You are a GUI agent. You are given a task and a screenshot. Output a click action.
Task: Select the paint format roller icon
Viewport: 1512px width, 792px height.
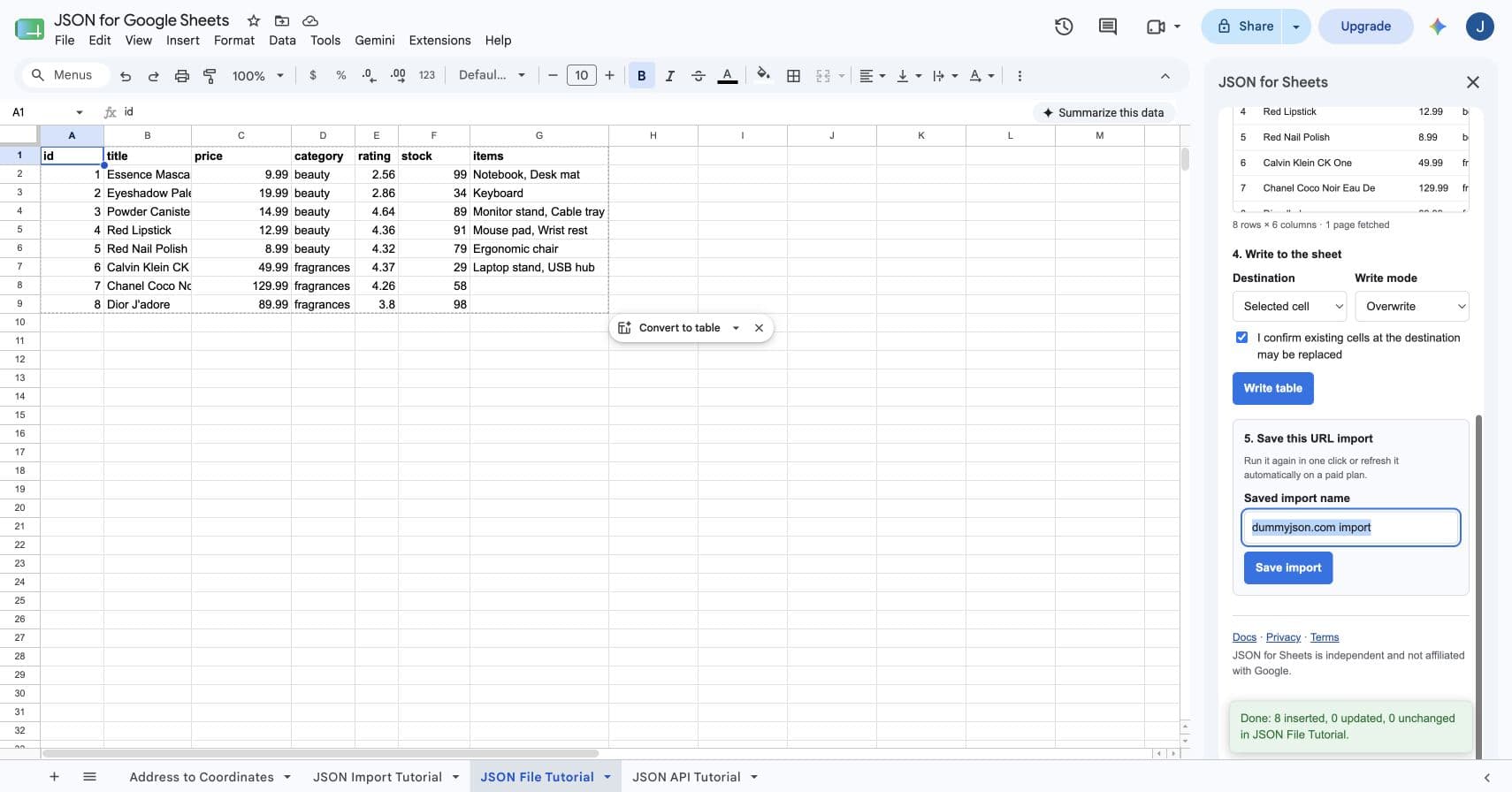pos(210,76)
